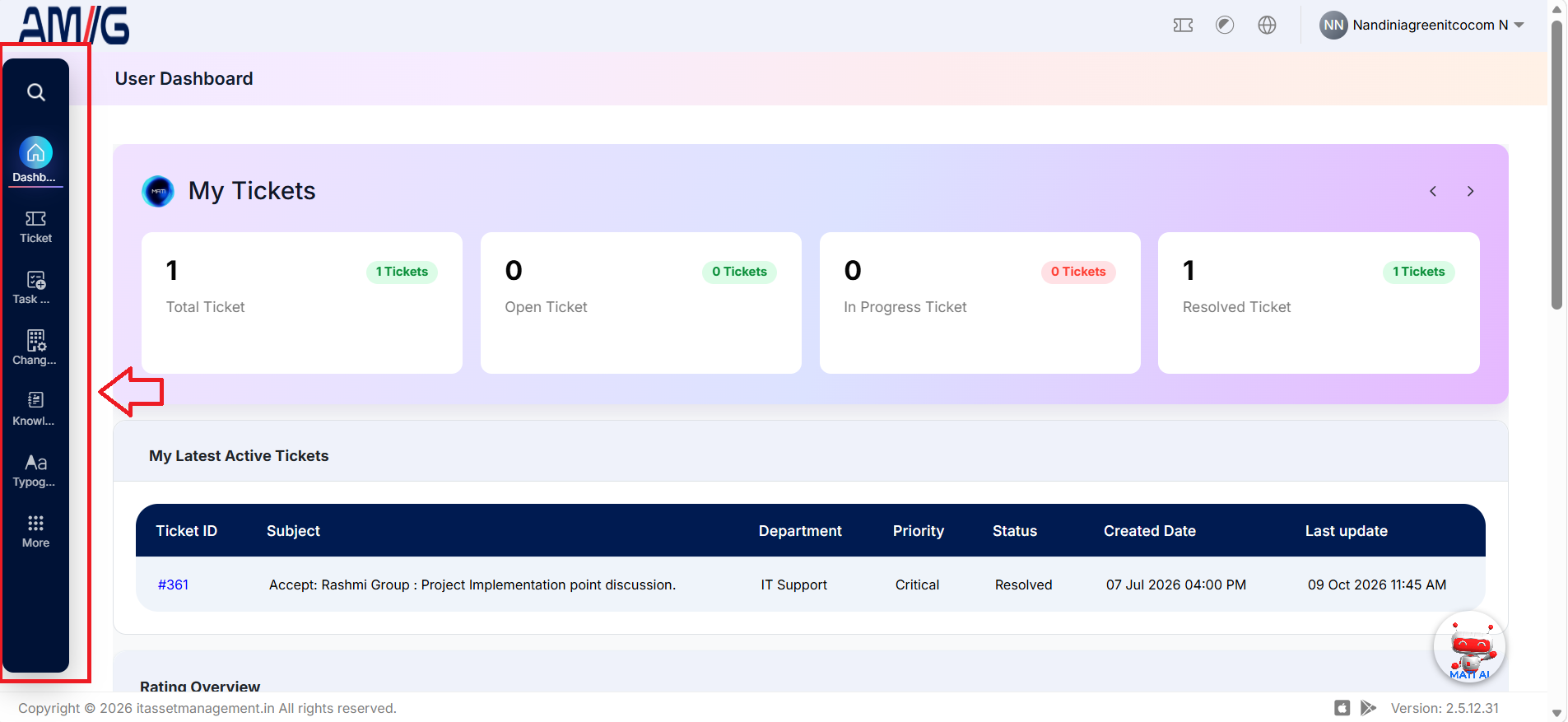Screen dimensions: 1568x722
Task: Click the Status column header
Action: click(1015, 531)
